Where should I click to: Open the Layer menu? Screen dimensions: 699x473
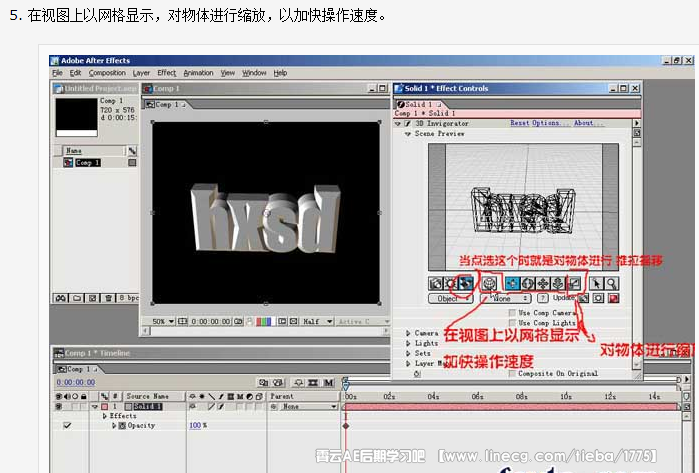point(141,73)
